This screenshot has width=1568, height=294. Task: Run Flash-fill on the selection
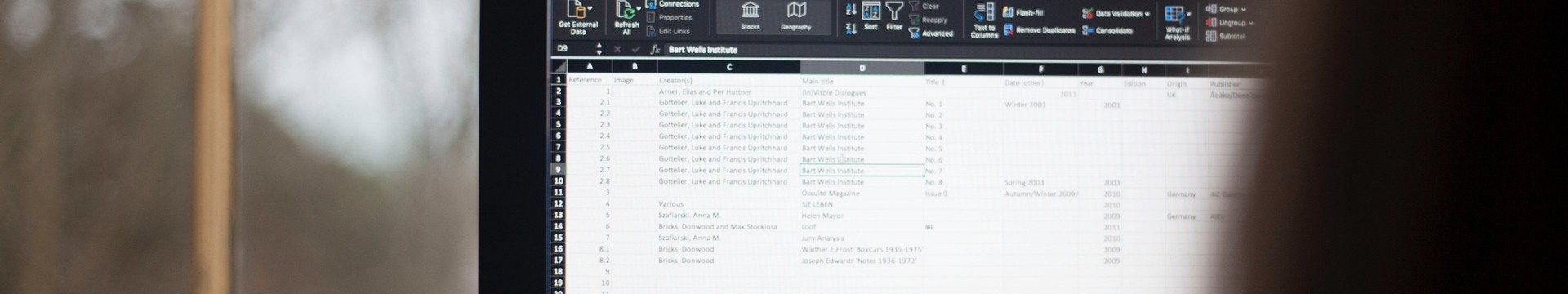[1023, 12]
